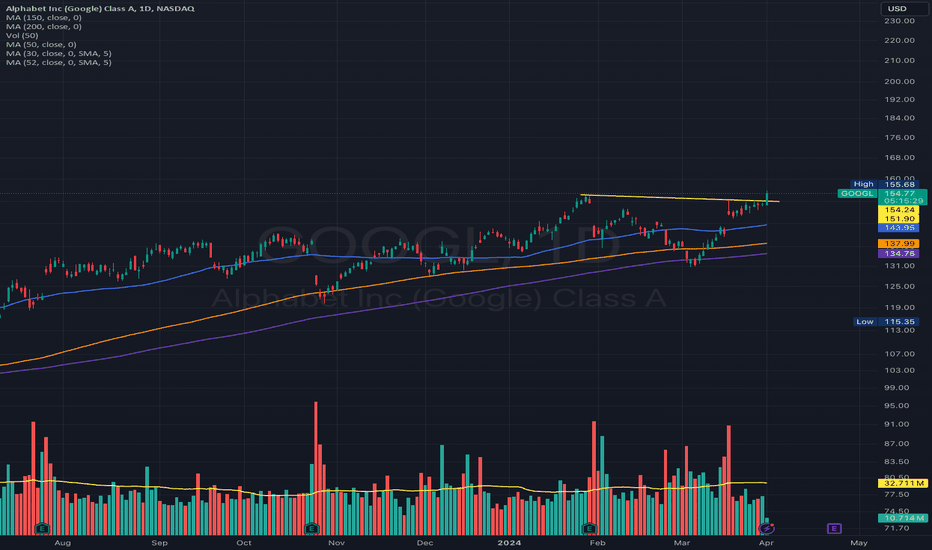Select the MA (150, close, 0) indicator legend
The height and width of the screenshot is (550, 932).
click(43, 18)
